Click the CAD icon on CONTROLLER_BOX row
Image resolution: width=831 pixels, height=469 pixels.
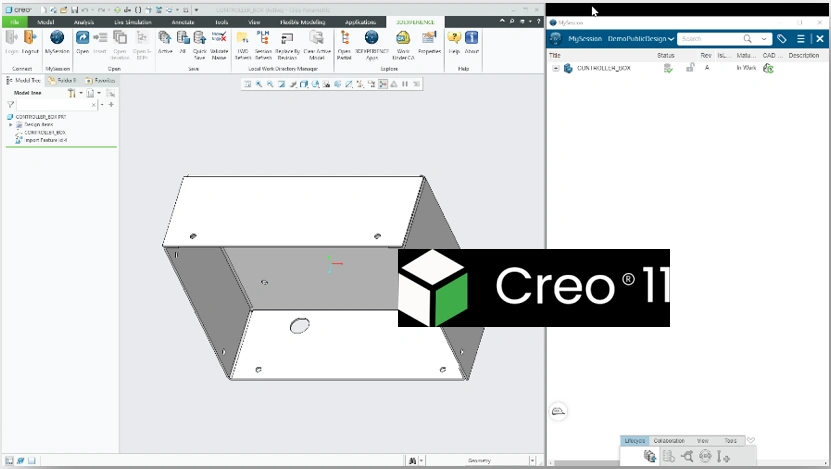click(x=768, y=68)
